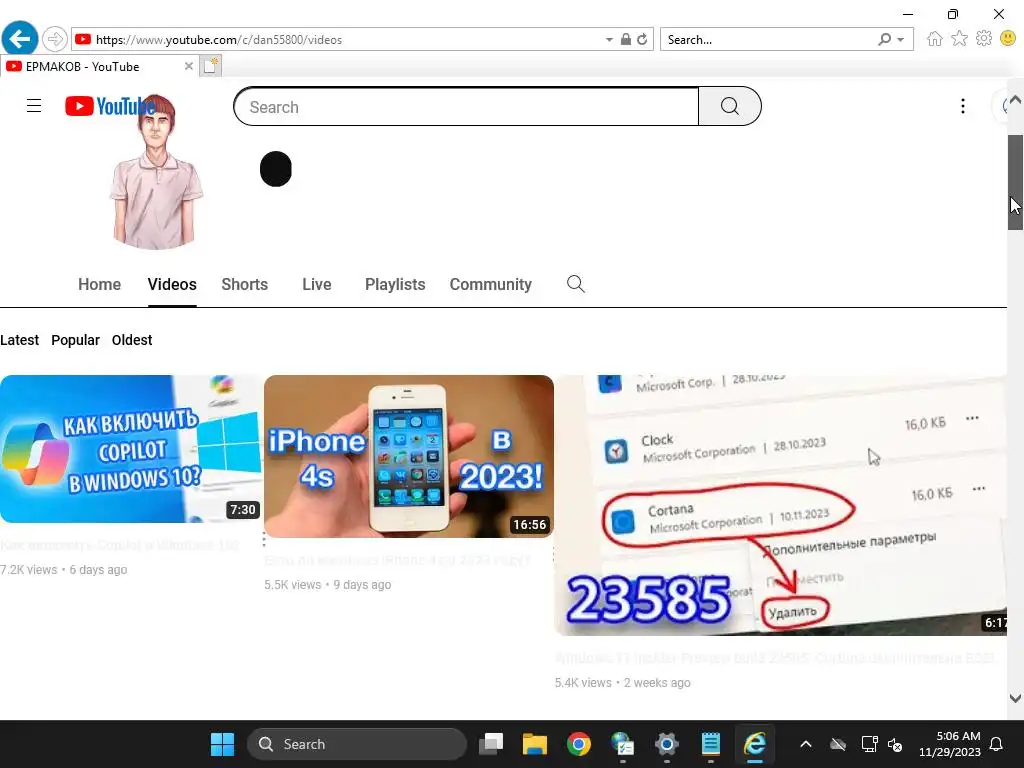Open YouTube settings three-dot menu
This screenshot has width=1024, height=768.
pos(963,106)
